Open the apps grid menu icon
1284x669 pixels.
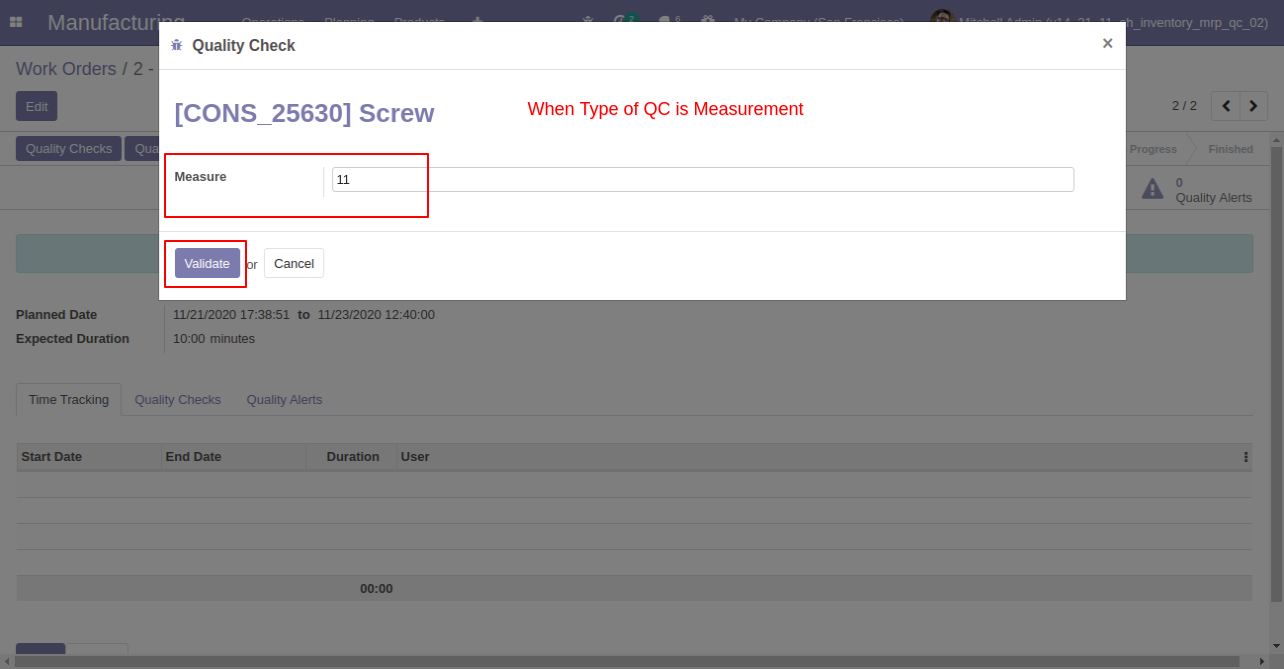tap(16, 21)
